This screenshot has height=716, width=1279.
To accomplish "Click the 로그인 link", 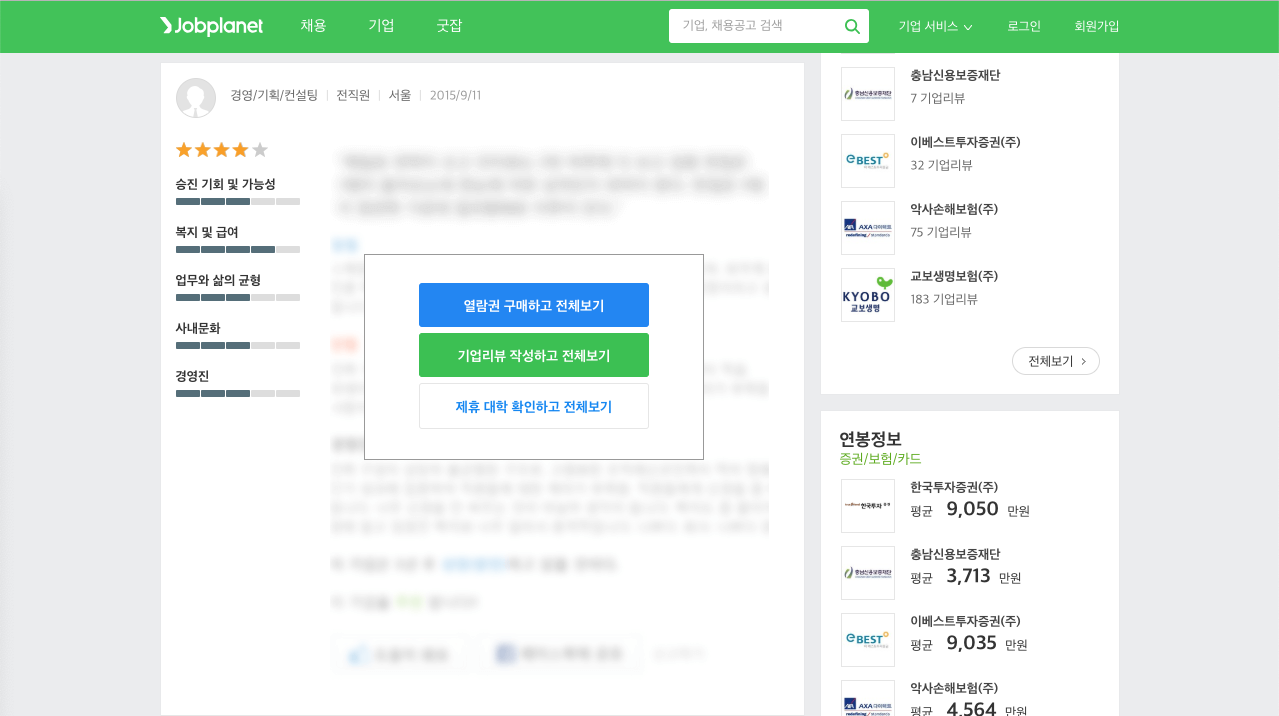I will 1024,26.
